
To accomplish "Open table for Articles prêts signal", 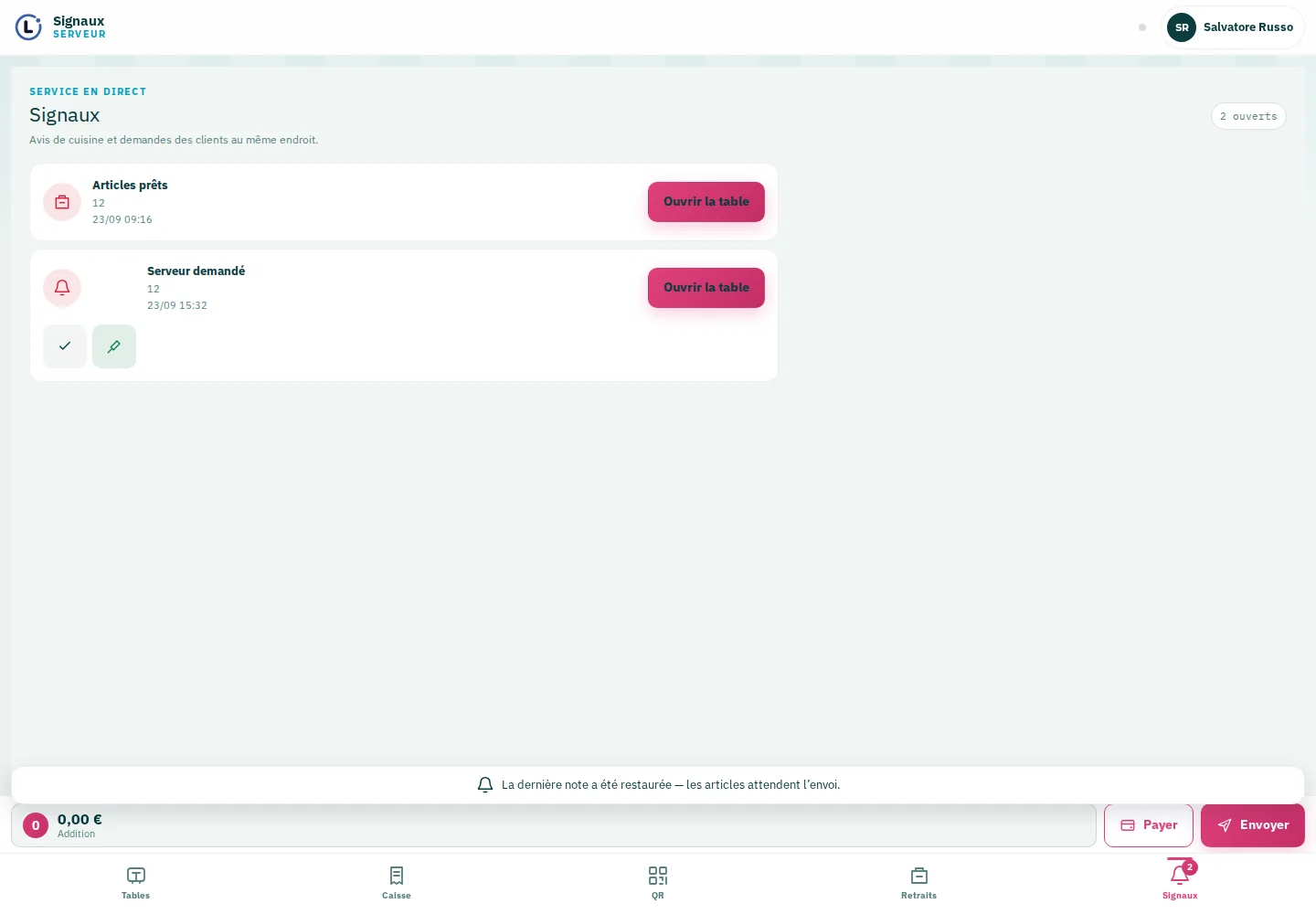I will point(706,202).
